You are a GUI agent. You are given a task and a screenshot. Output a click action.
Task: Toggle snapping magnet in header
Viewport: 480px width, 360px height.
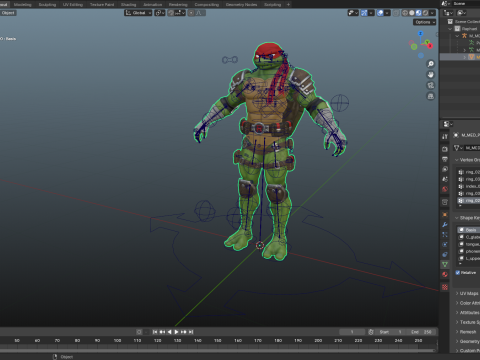171,13
